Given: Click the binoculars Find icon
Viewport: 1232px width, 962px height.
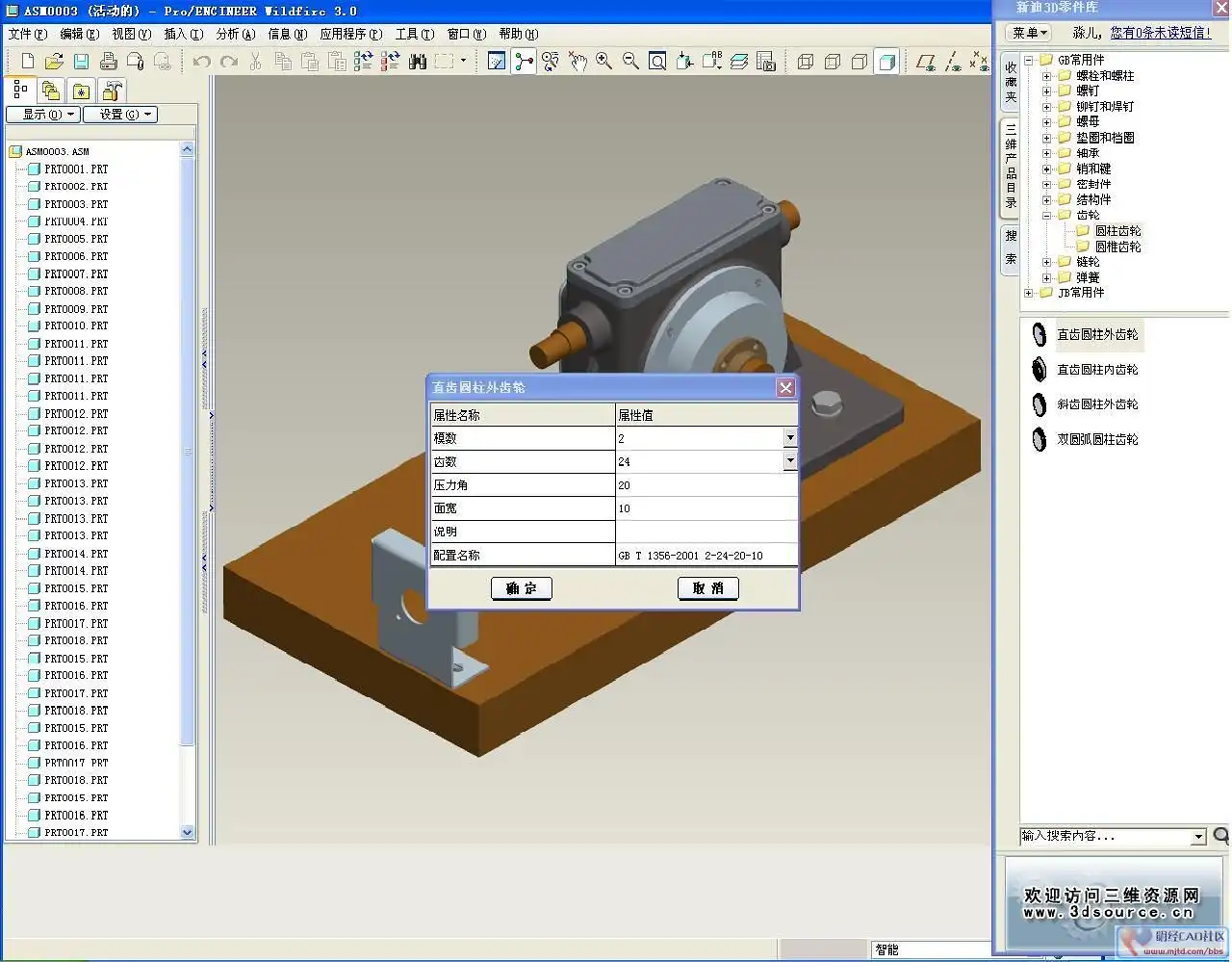Looking at the screenshot, I should click(418, 62).
